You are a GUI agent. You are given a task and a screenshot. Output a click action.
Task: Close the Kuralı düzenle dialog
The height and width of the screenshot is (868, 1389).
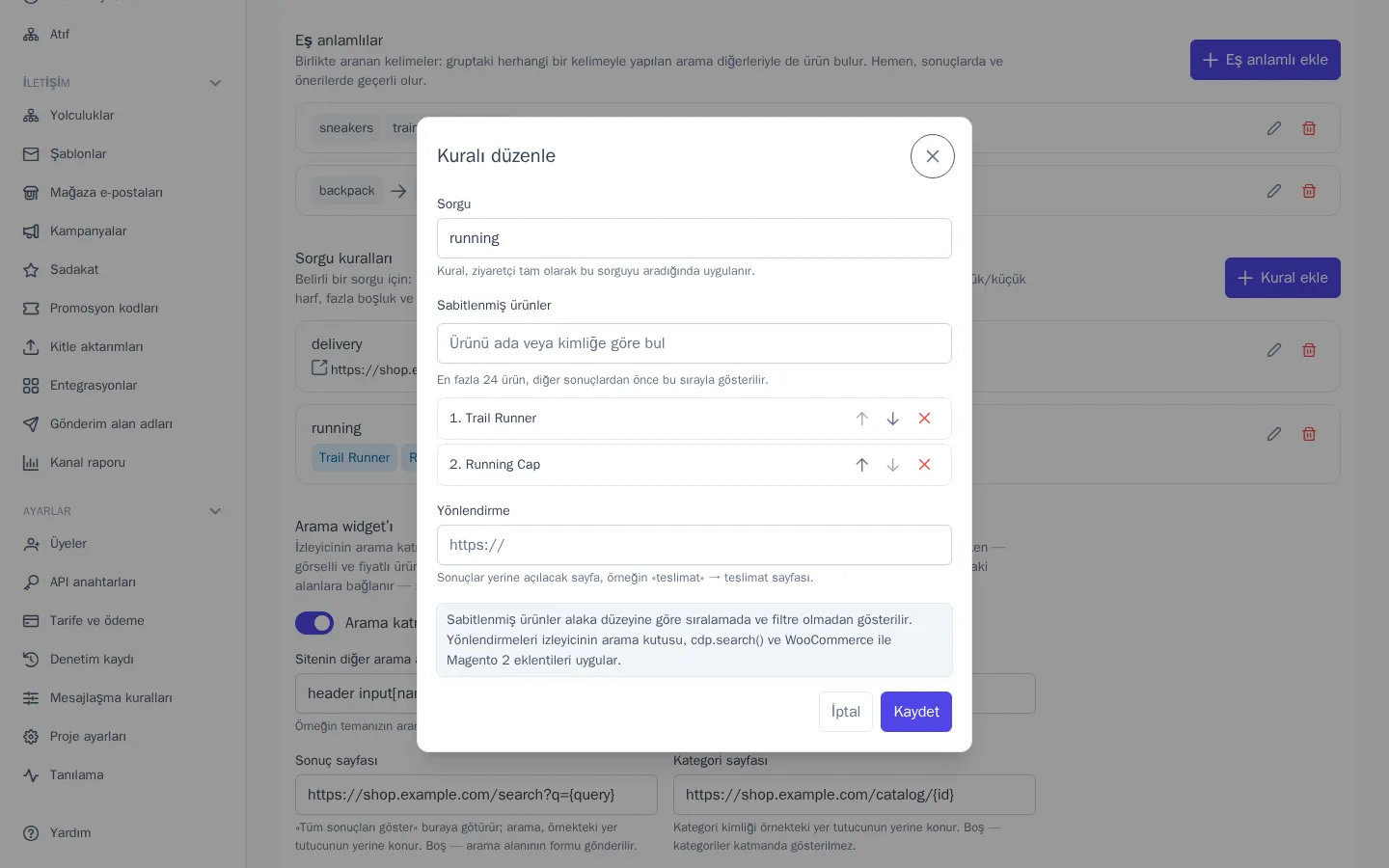(933, 156)
